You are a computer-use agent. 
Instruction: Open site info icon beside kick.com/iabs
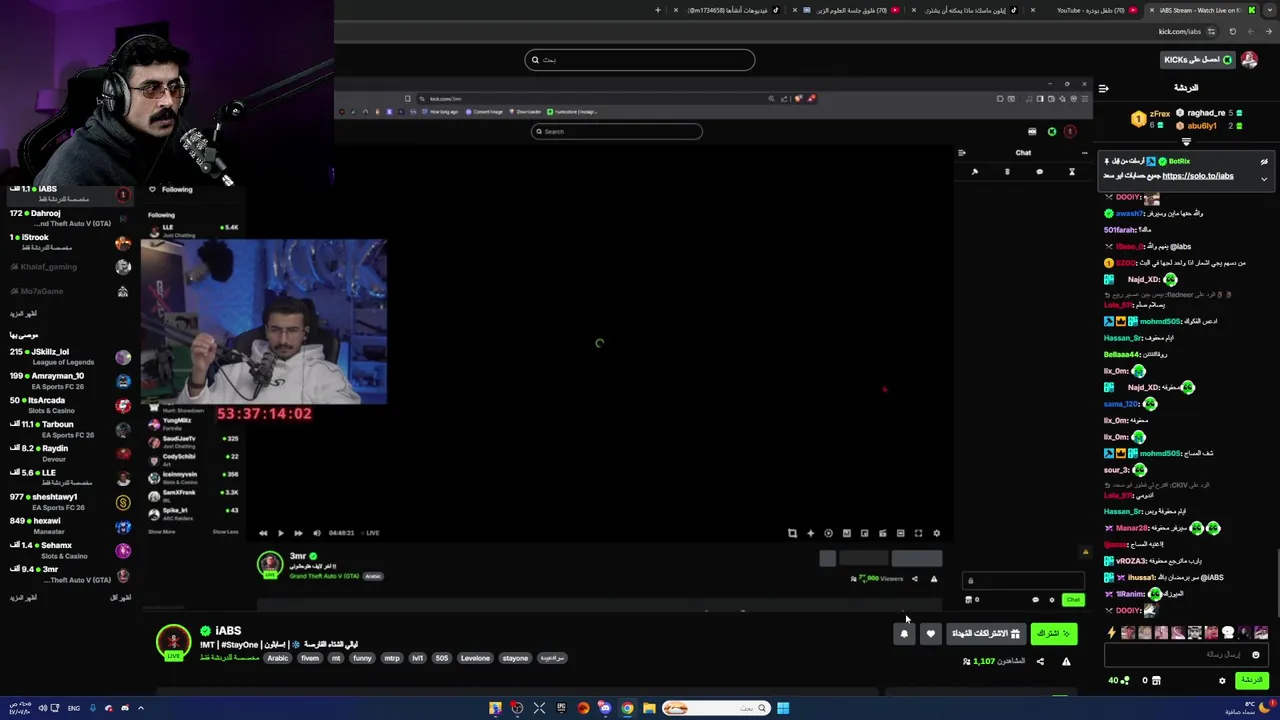point(1211,31)
